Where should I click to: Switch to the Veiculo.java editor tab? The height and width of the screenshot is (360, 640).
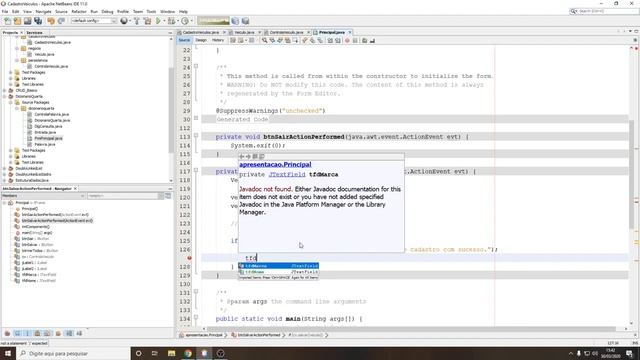[245, 32]
